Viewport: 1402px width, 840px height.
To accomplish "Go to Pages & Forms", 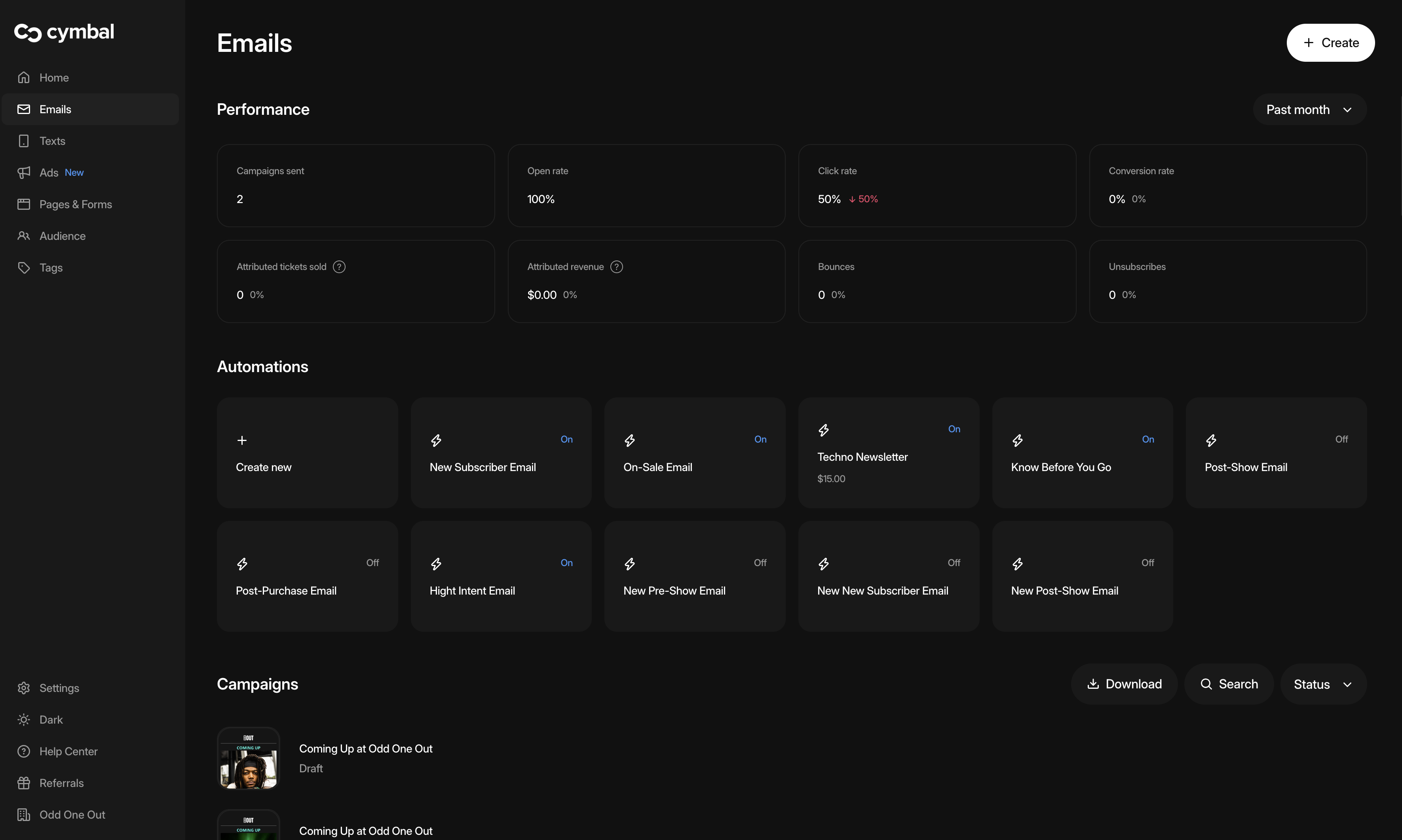I will point(75,204).
